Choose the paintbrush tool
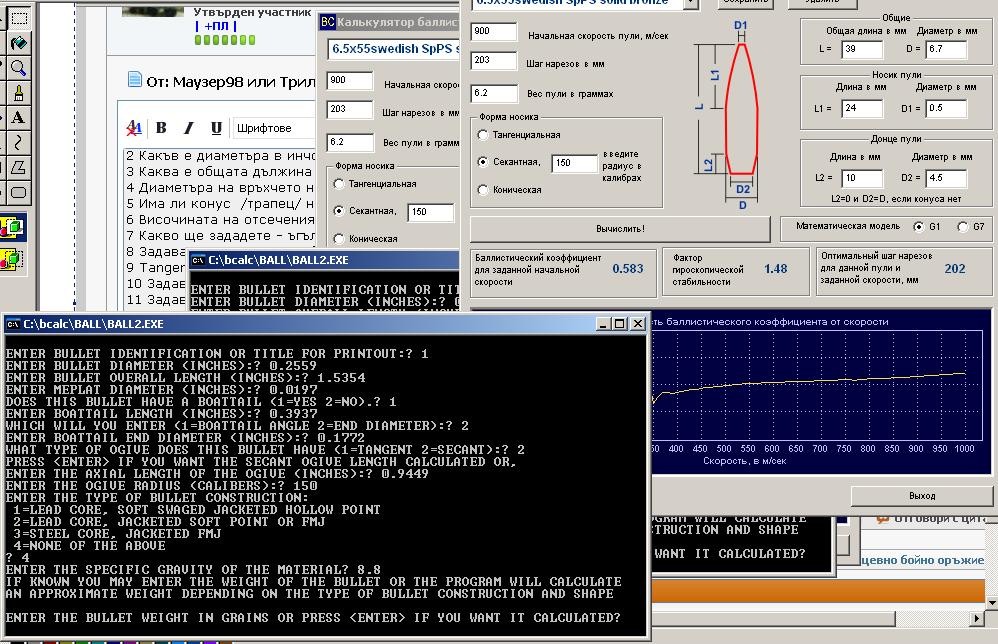 pyautogui.click(x=17, y=93)
